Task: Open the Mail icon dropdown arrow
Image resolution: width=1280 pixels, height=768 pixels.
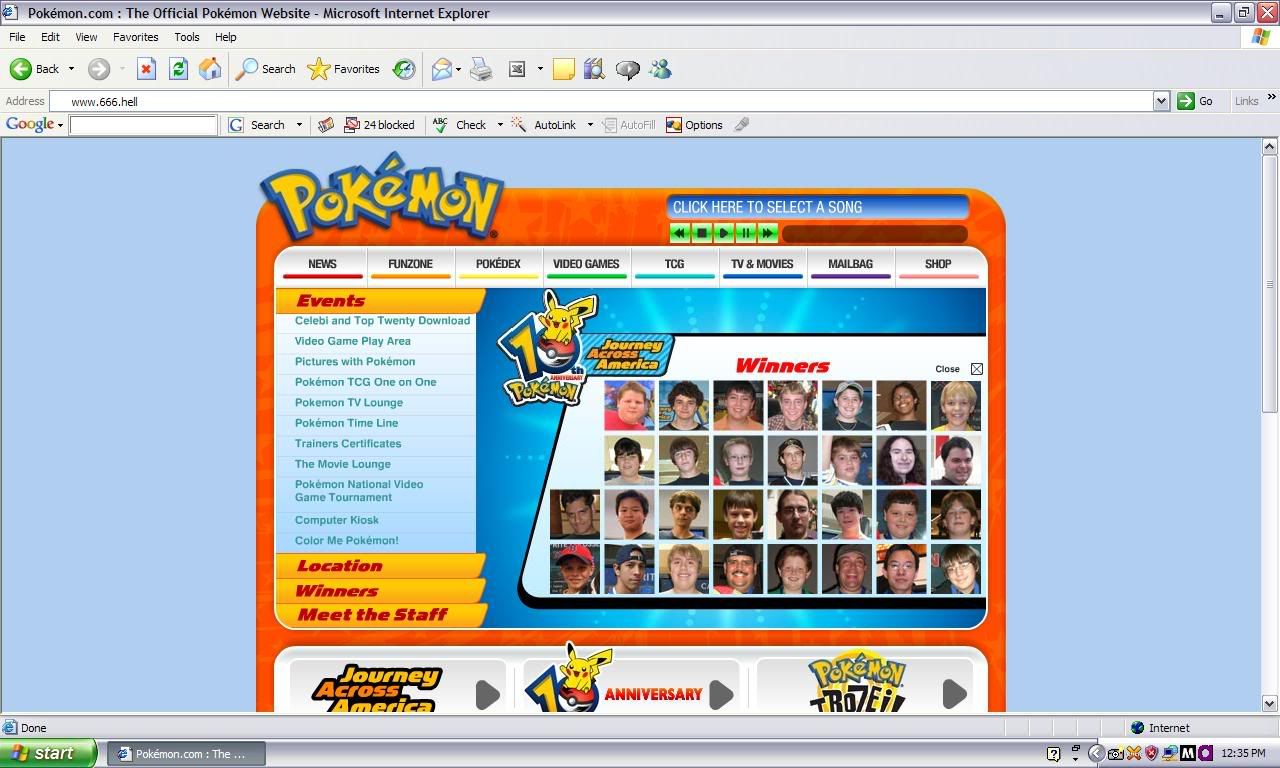Action: 458,69
